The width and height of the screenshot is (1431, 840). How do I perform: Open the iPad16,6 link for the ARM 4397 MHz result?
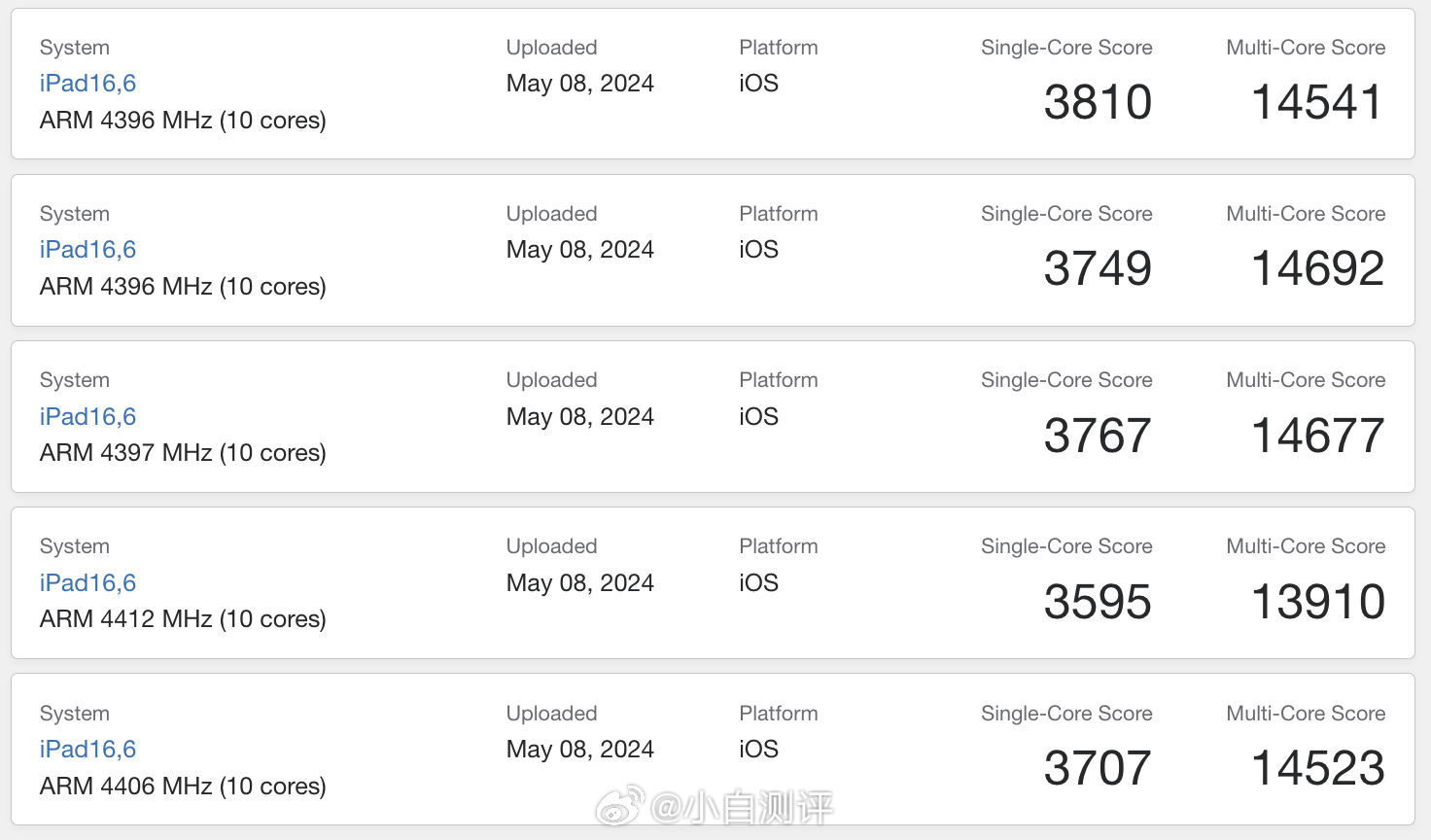click(x=87, y=417)
